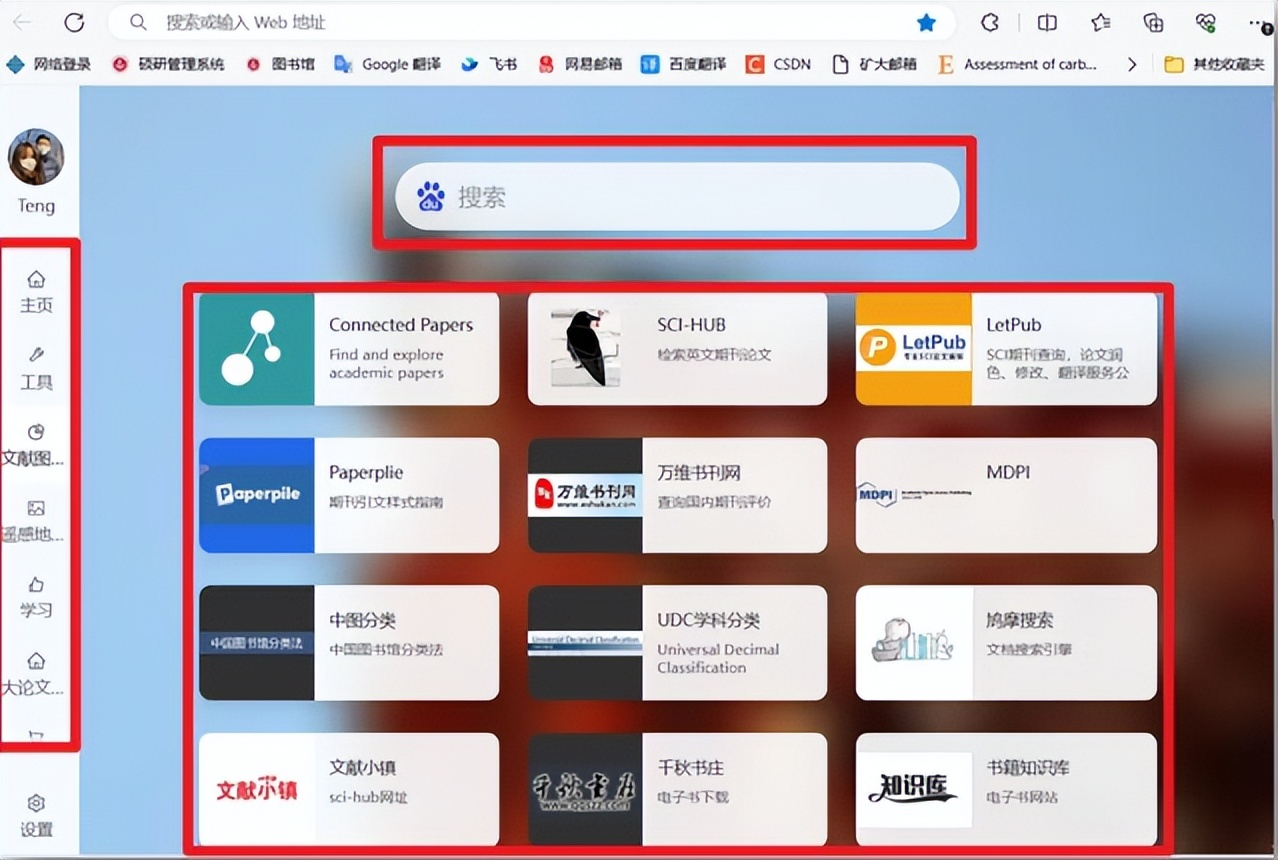Open 学习 category in sidebar
1278x860 pixels.
[x=36, y=597]
